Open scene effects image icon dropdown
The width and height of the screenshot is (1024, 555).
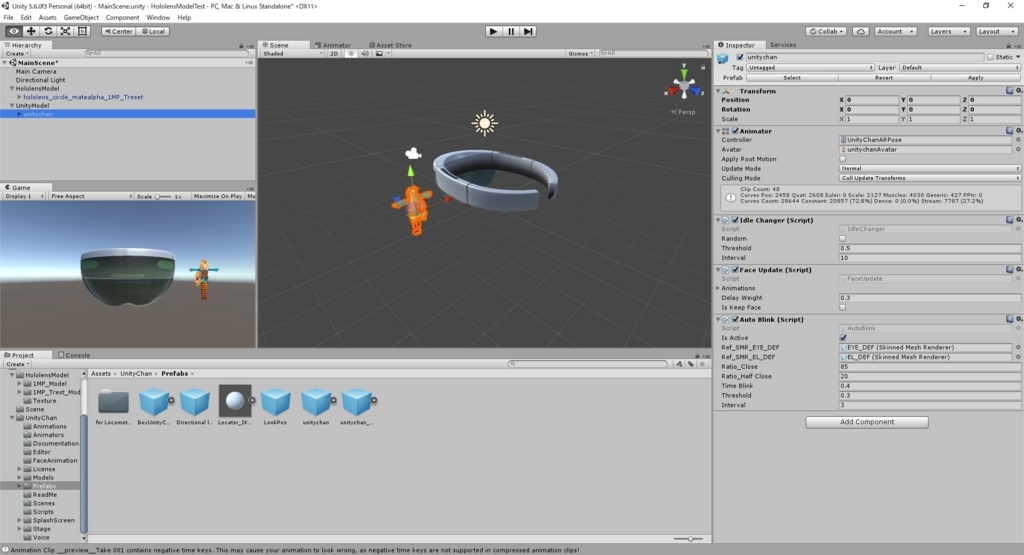point(382,54)
